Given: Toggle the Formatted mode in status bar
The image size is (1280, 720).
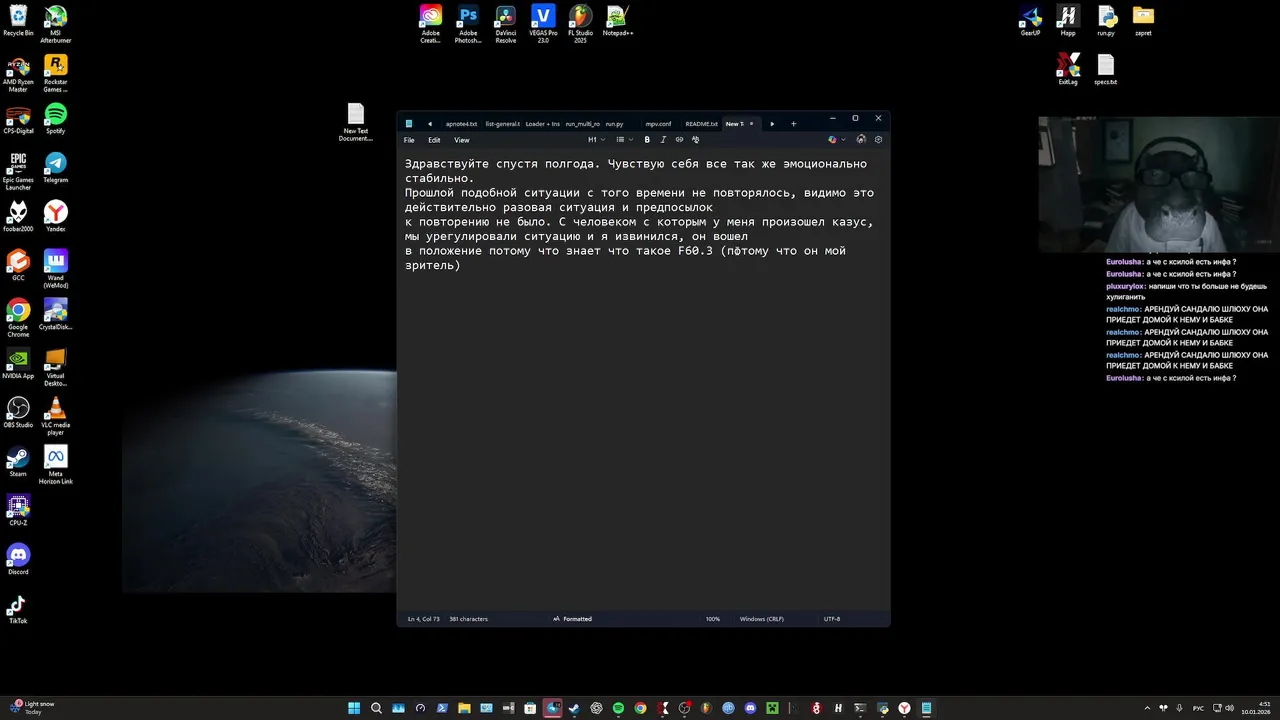Looking at the screenshot, I should coord(572,619).
